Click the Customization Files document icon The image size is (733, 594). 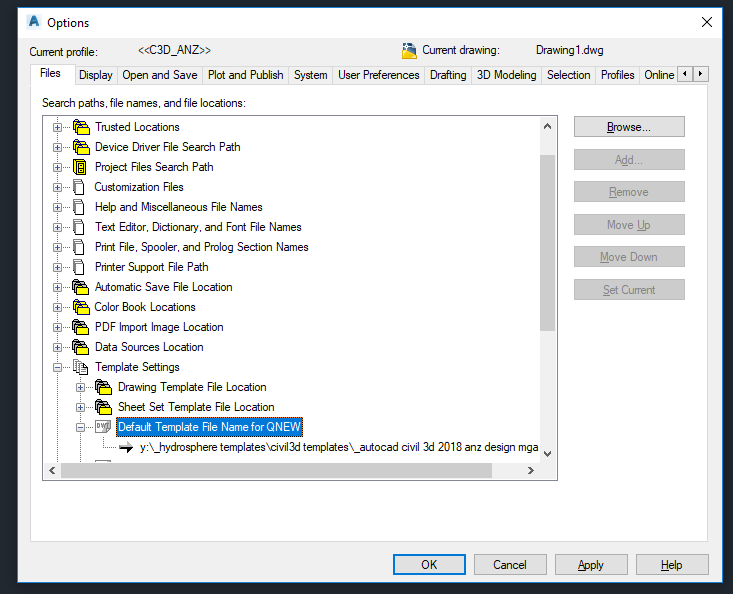point(79,187)
